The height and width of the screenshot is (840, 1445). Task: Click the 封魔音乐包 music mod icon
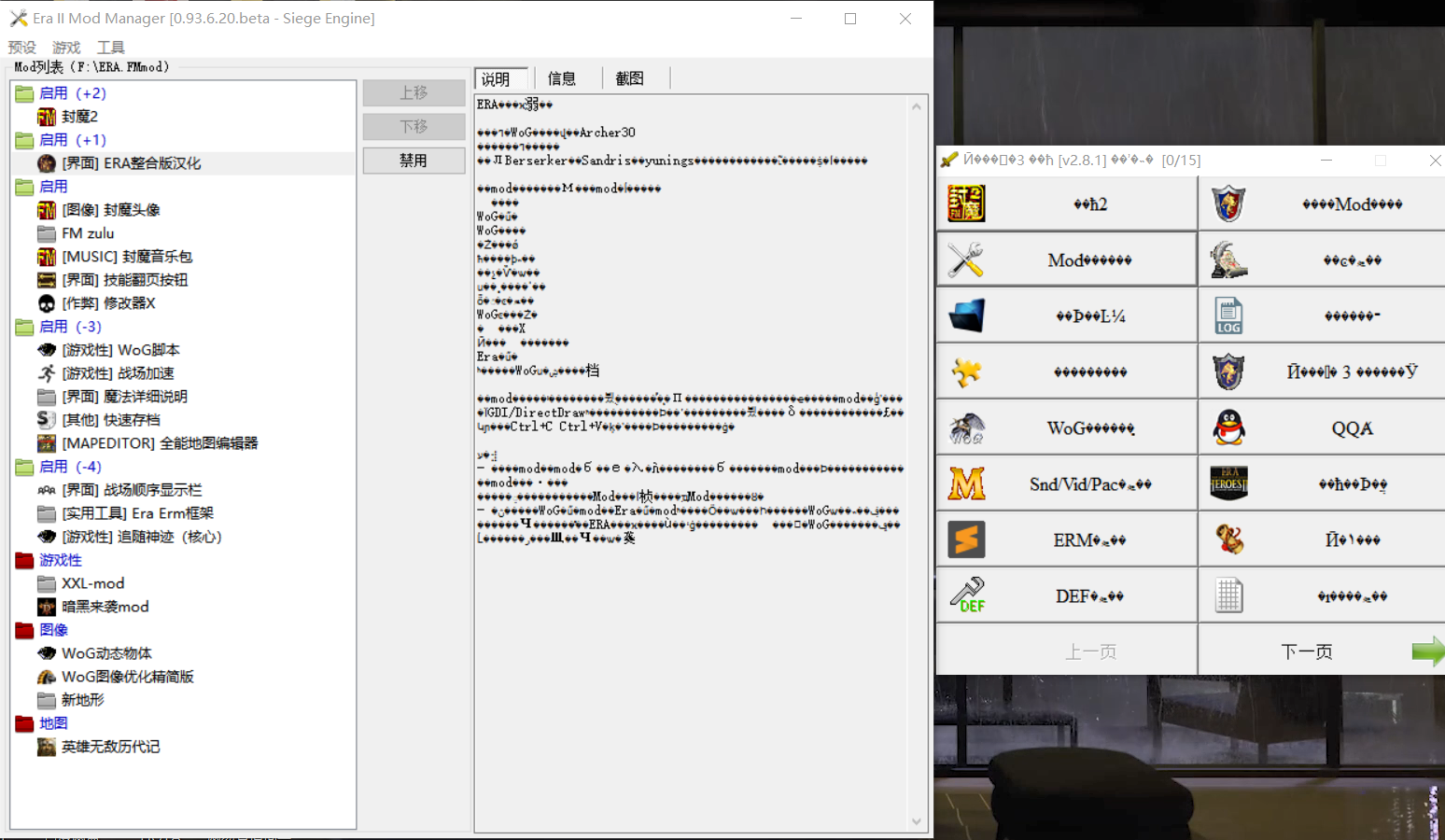pos(47,257)
